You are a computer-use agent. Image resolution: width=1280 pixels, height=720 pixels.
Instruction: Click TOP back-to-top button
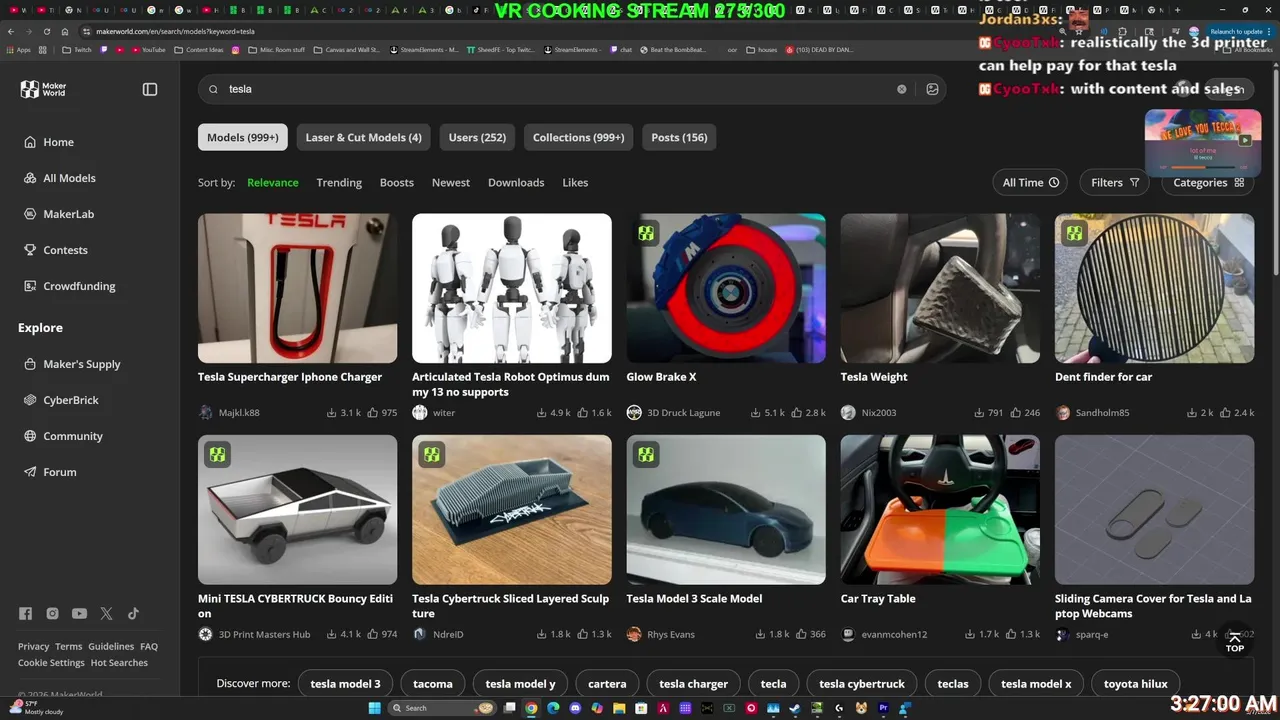pos(1235,642)
